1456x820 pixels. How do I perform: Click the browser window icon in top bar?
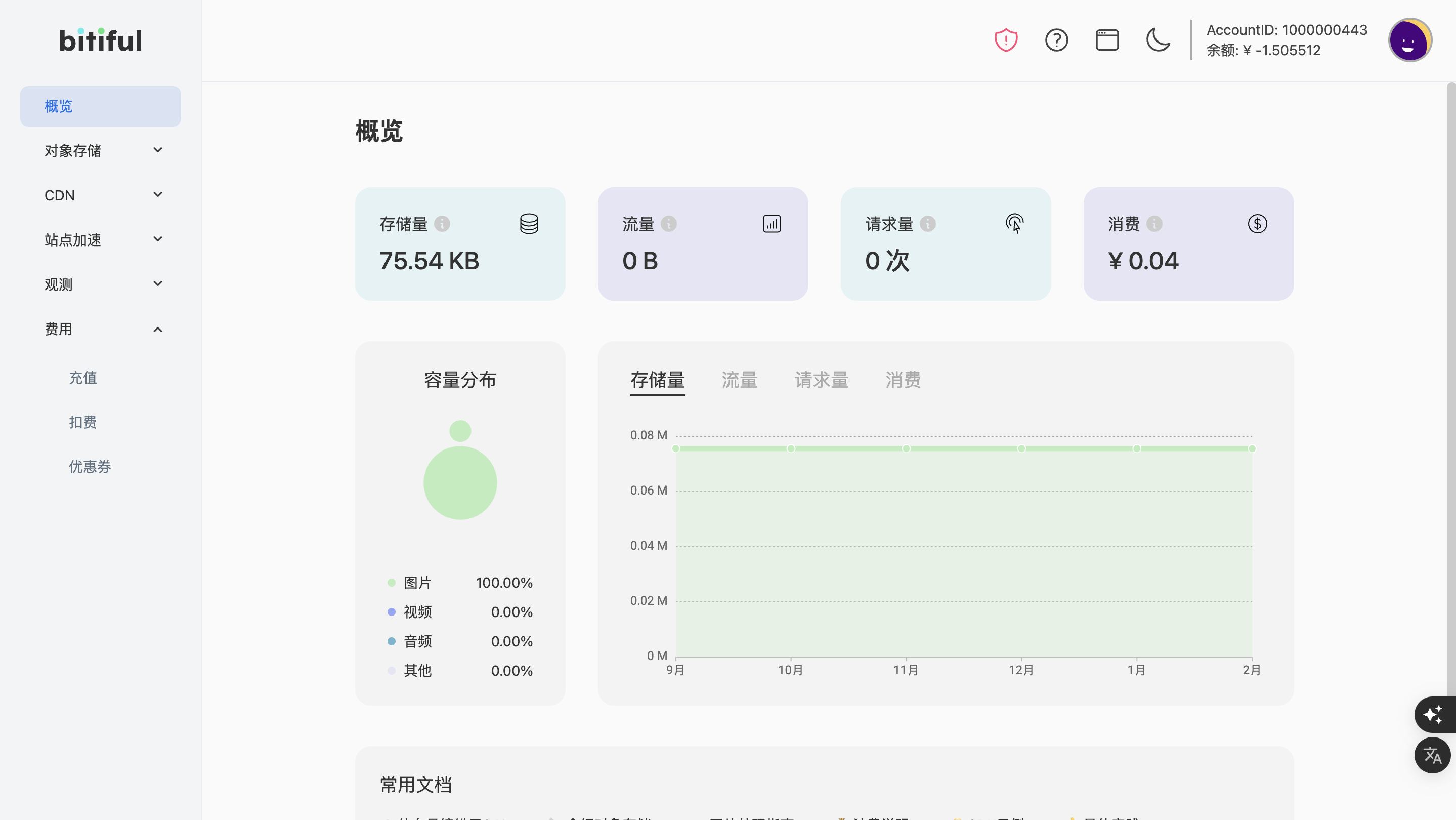(1107, 39)
